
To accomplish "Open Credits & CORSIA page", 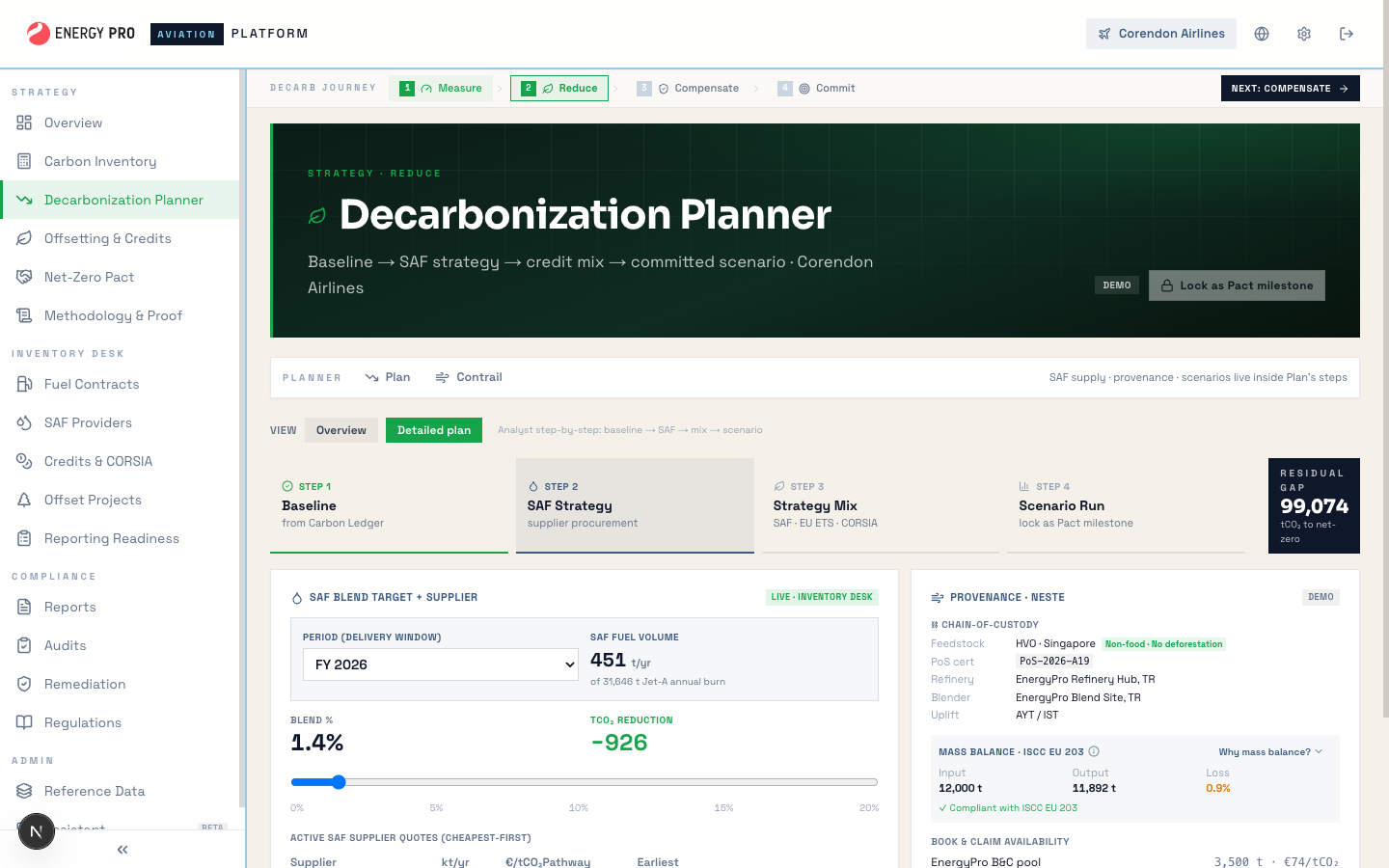I will [120, 461].
